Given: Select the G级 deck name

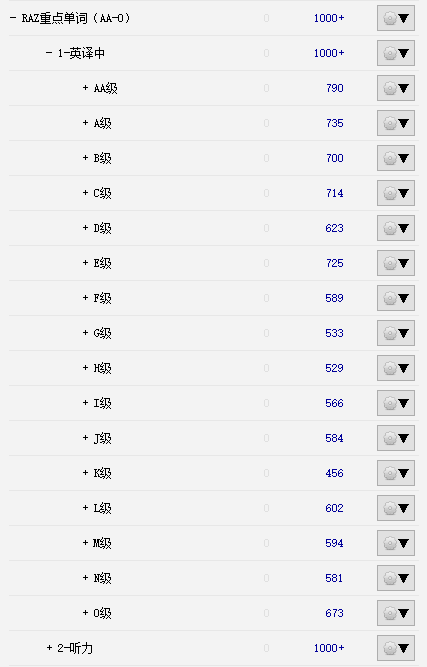Looking at the screenshot, I should point(102,333).
